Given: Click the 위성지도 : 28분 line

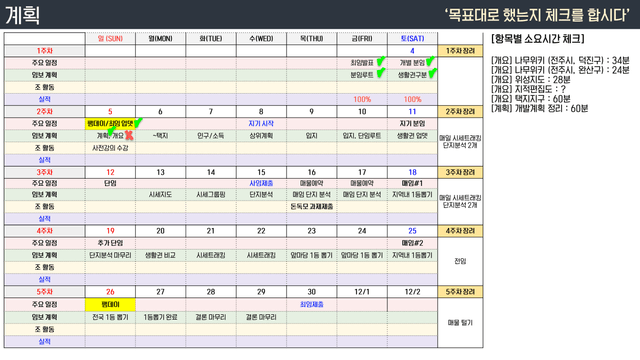Looking at the screenshot, I should 531,80.
